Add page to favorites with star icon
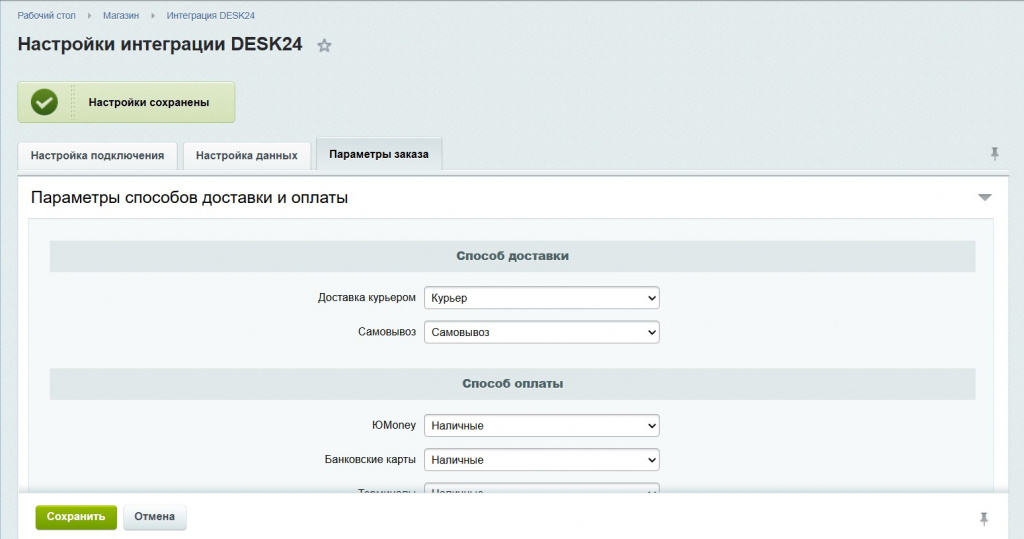This screenshot has width=1024, height=539. [x=324, y=46]
